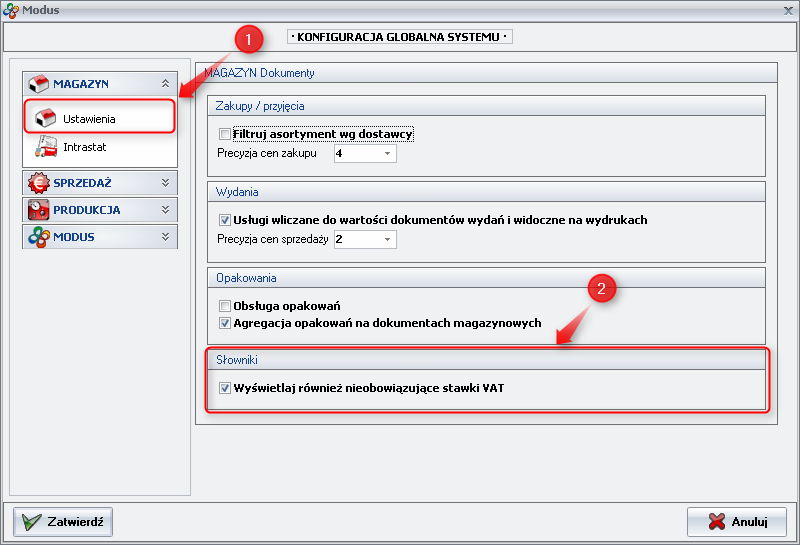The width and height of the screenshot is (800, 545).
Task: Collapse the MAGAZYN section chevron
Action: click(165, 84)
